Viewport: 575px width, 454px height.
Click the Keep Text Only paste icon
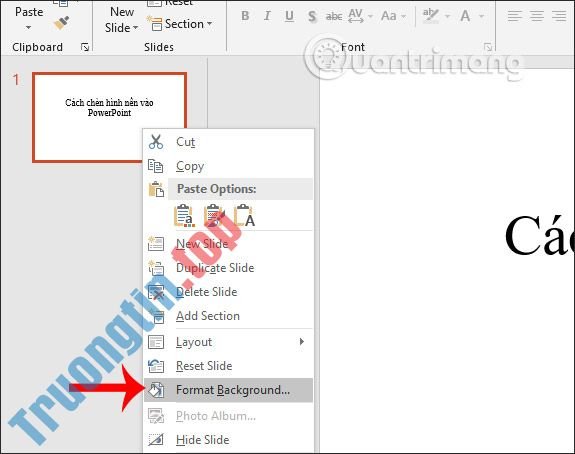click(x=244, y=215)
